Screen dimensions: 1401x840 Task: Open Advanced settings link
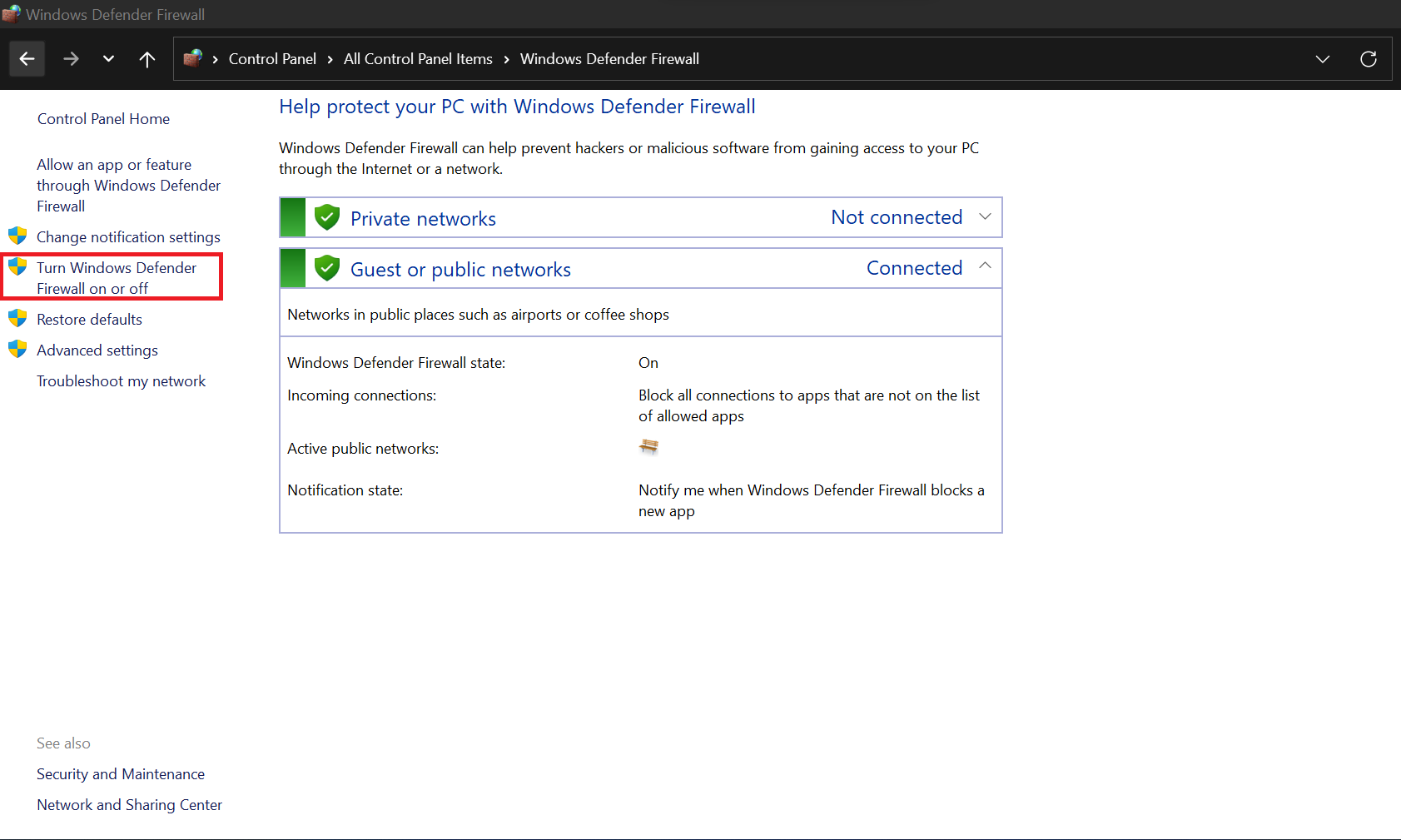[x=97, y=350]
